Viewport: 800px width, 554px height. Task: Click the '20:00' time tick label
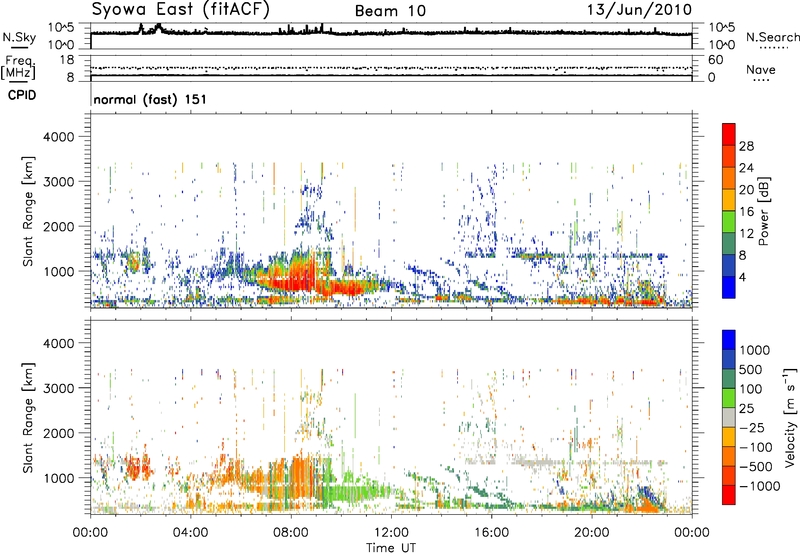pos(591,533)
